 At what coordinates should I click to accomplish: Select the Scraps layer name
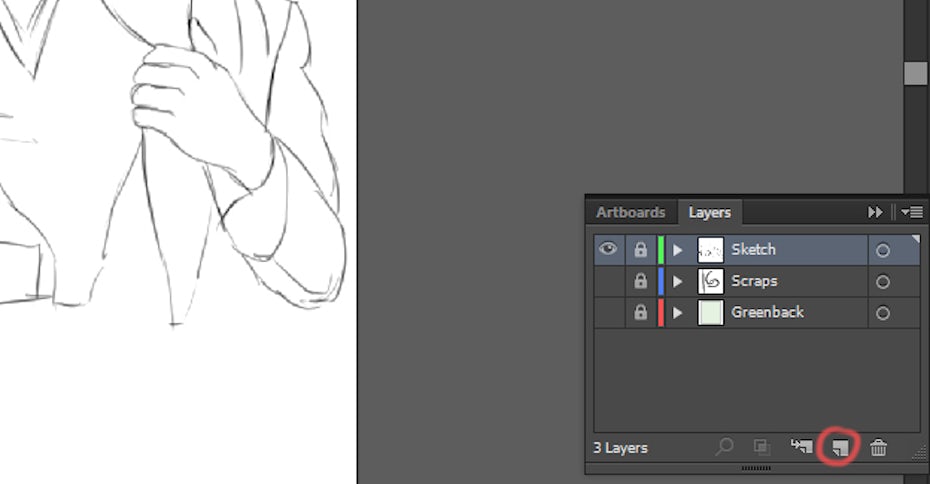[x=754, y=281]
